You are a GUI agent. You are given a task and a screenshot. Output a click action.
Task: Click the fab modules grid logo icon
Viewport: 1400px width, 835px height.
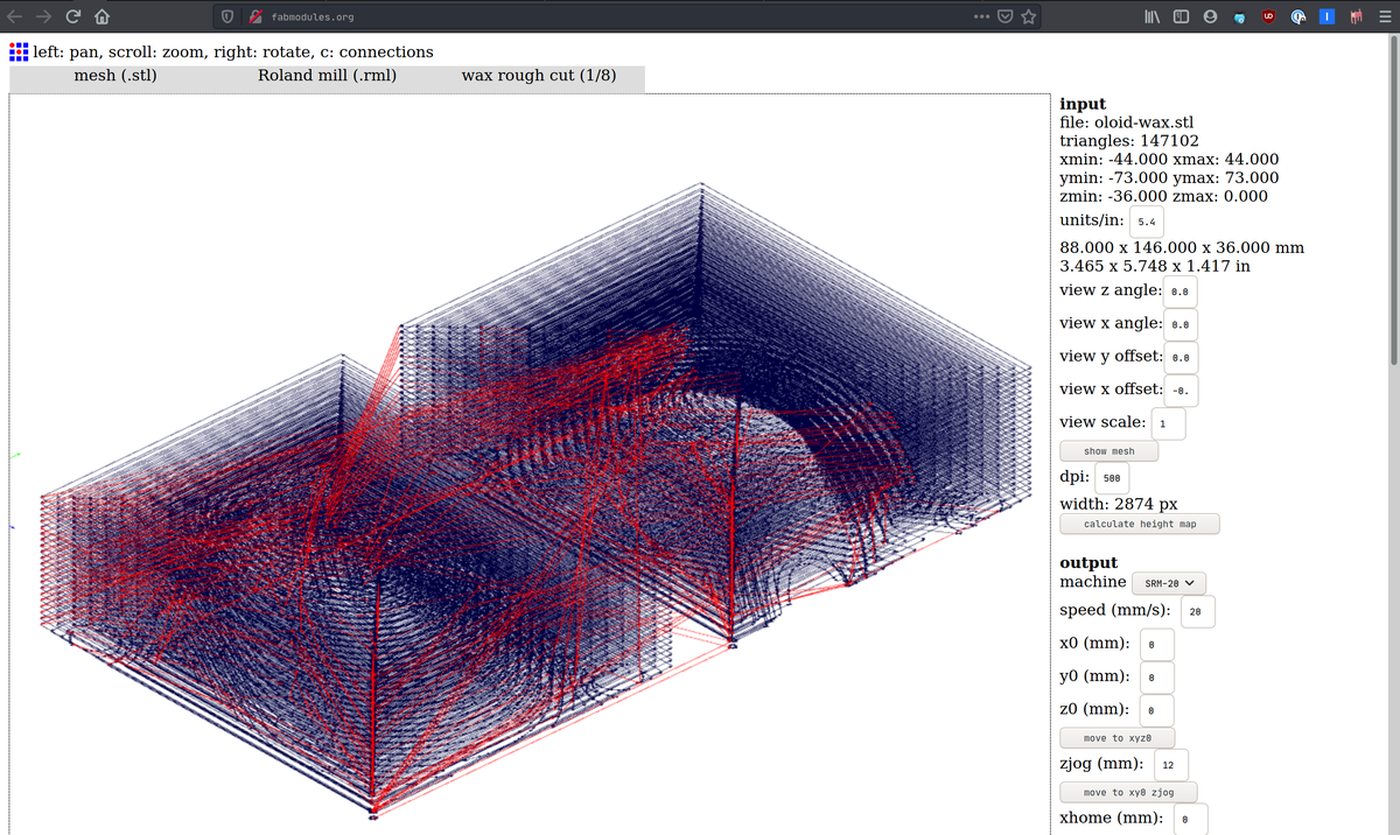coord(19,52)
